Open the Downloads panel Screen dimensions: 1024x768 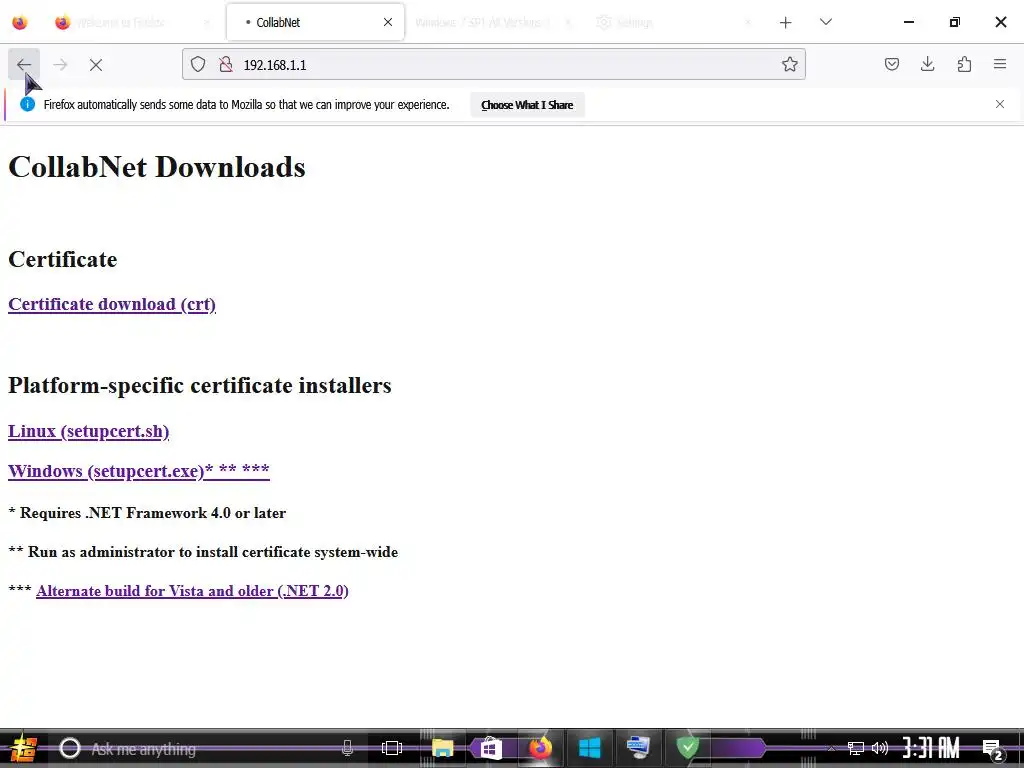(927, 64)
